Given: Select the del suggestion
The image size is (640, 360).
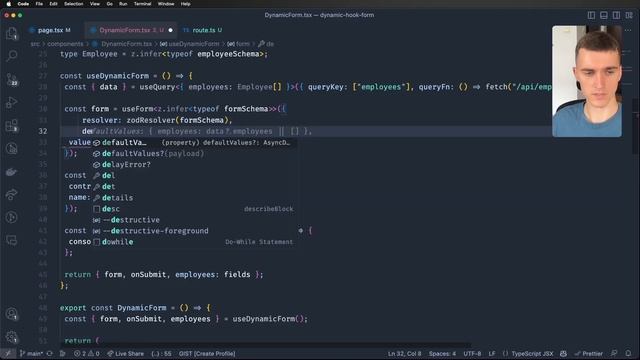Looking at the screenshot, I should click(193, 176).
